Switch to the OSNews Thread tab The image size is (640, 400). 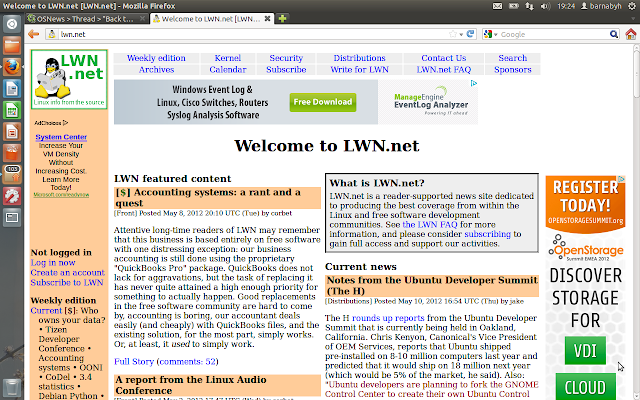tap(87, 18)
